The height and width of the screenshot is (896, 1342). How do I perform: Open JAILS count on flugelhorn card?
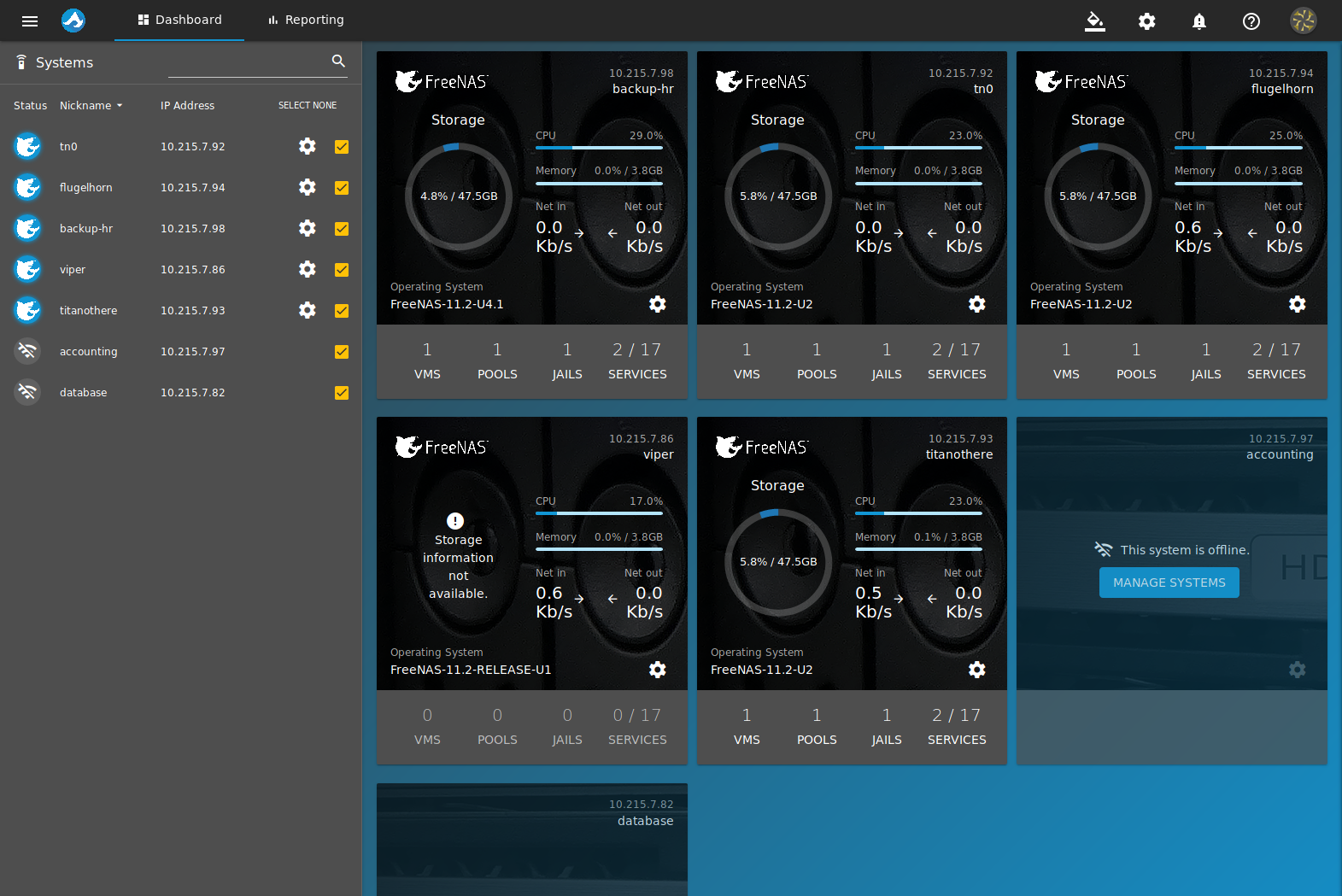pyautogui.click(x=1206, y=361)
